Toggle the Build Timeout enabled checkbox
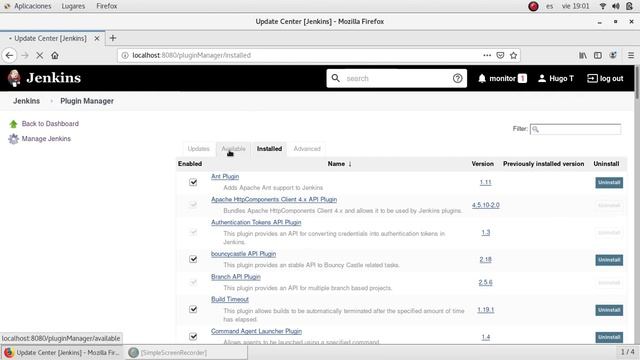Screen dimensions: 640x360 point(193,309)
